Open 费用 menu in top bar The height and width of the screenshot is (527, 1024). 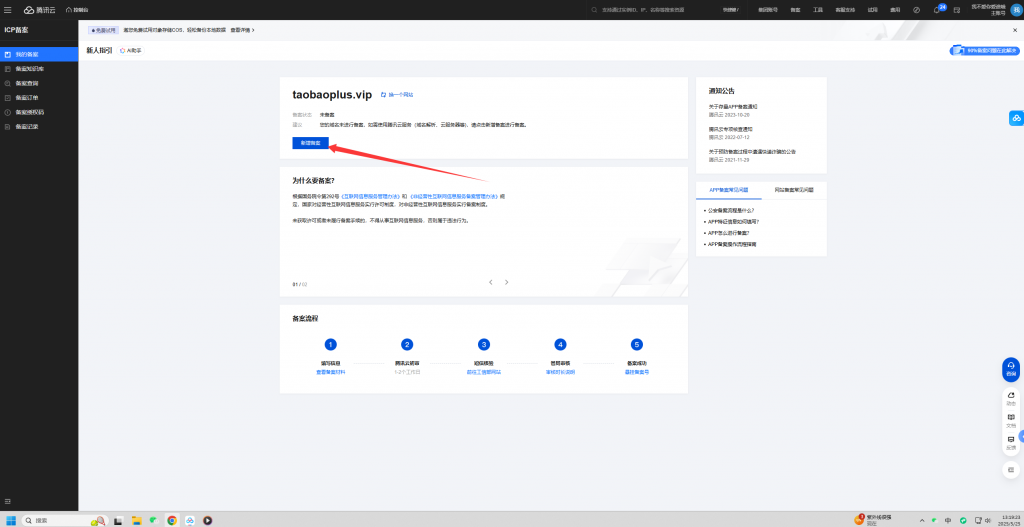click(x=895, y=10)
